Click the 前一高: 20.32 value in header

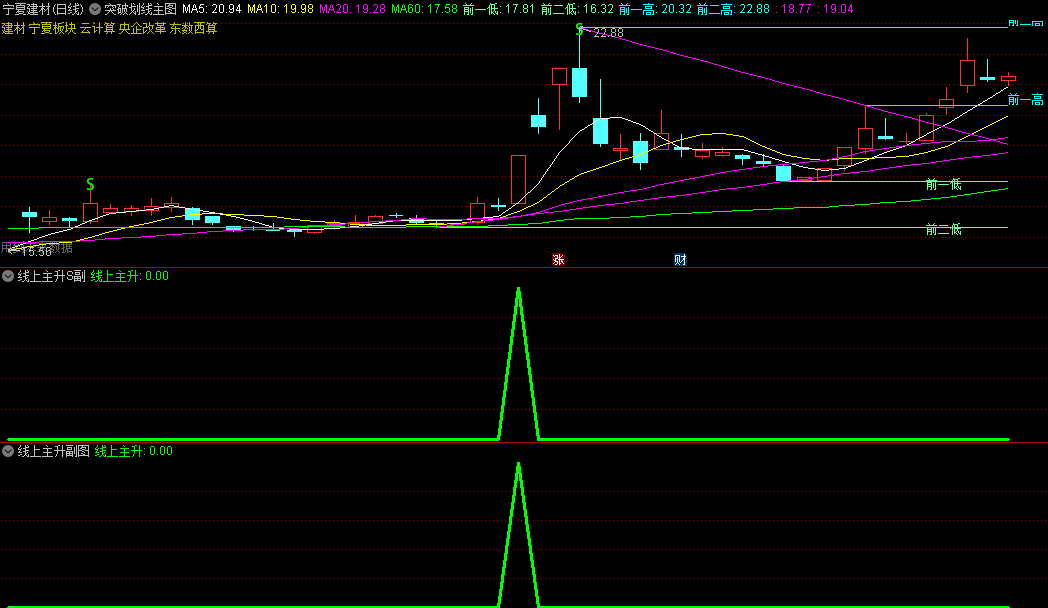pyautogui.click(x=655, y=9)
